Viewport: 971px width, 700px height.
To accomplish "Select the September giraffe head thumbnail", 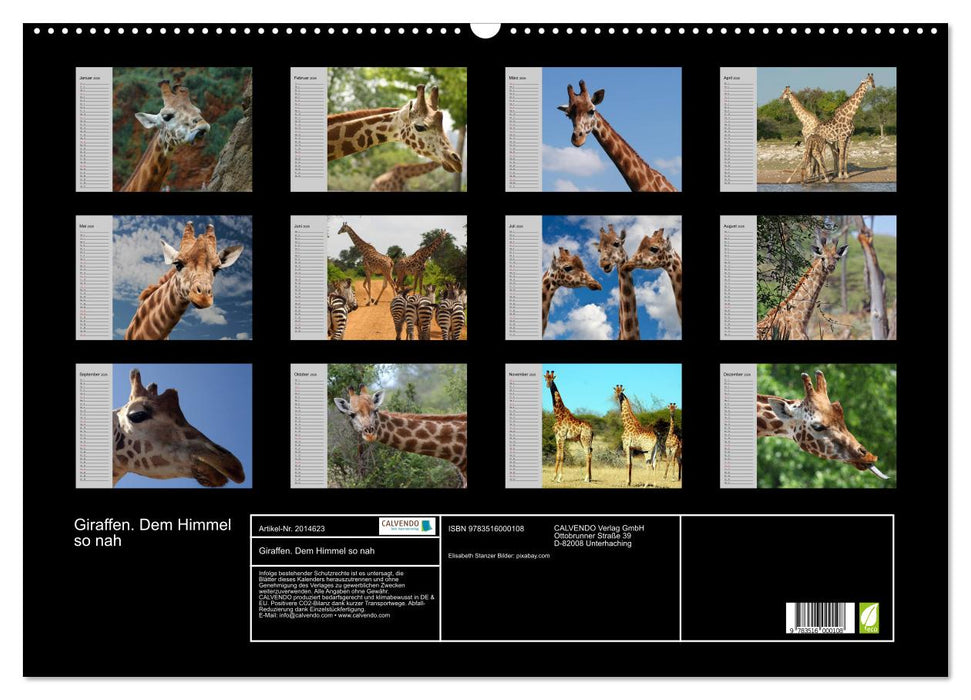I will click(170, 425).
